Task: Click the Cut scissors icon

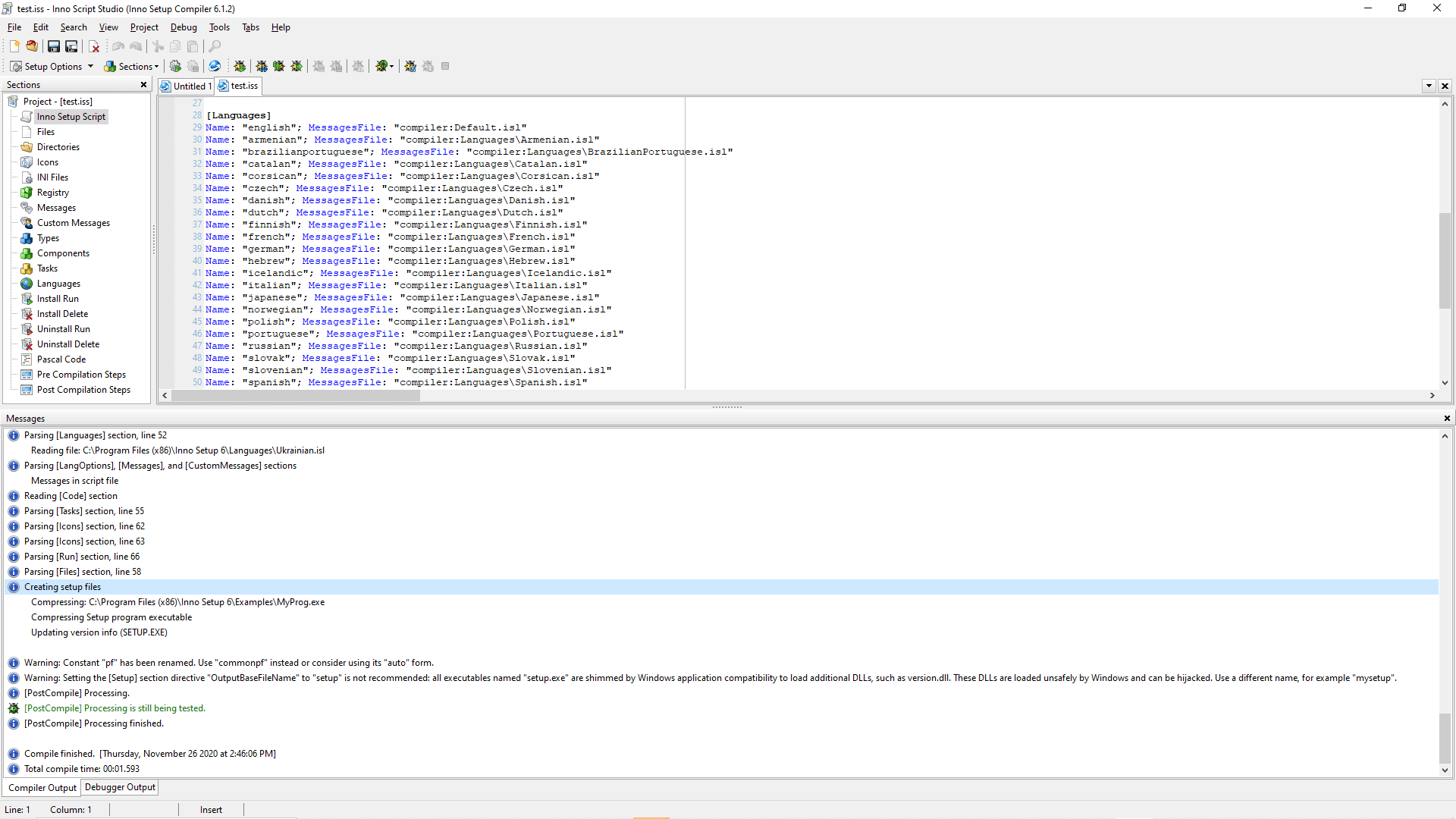Action: pos(158,46)
